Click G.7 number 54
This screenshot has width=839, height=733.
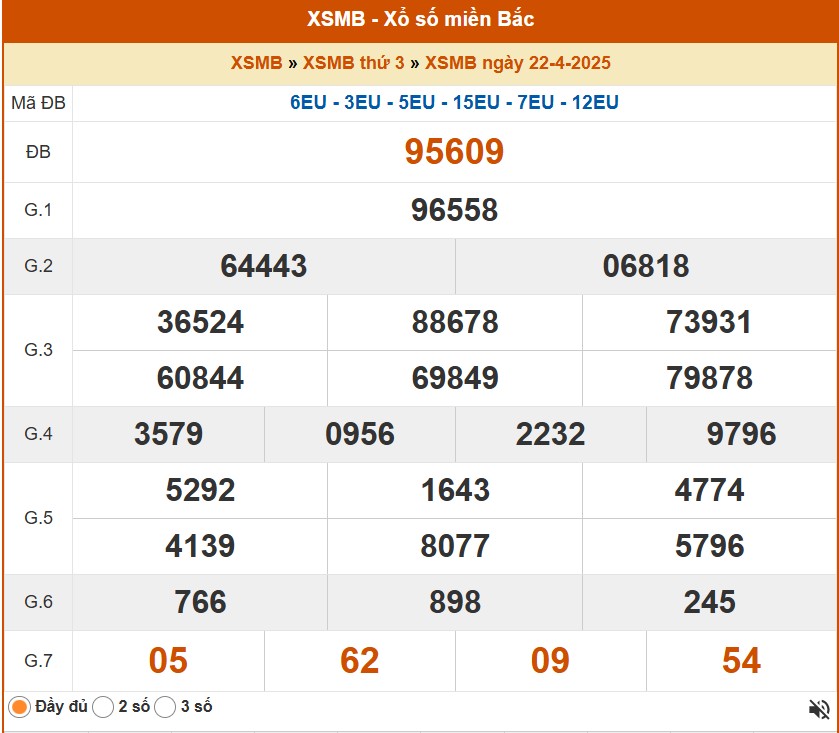pyautogui.click(x=739, y=661)
